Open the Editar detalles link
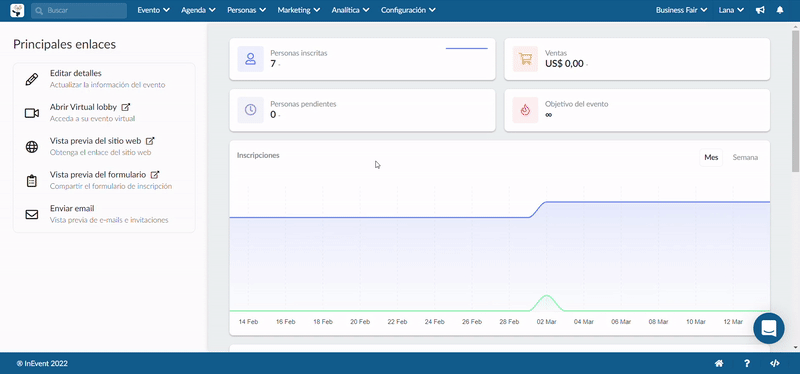The width and height of the screenshot is (800, 374). point(76,73)
